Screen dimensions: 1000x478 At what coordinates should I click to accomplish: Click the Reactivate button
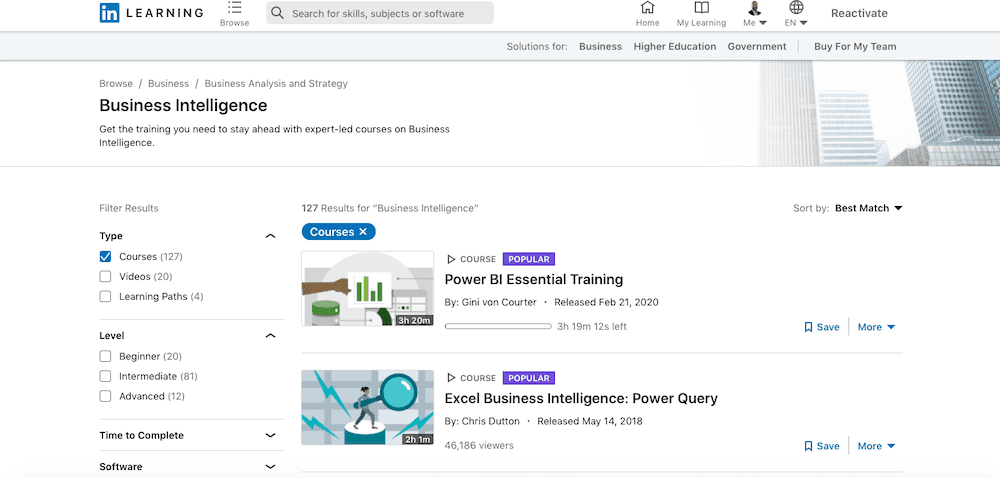(x=859, y=13)
